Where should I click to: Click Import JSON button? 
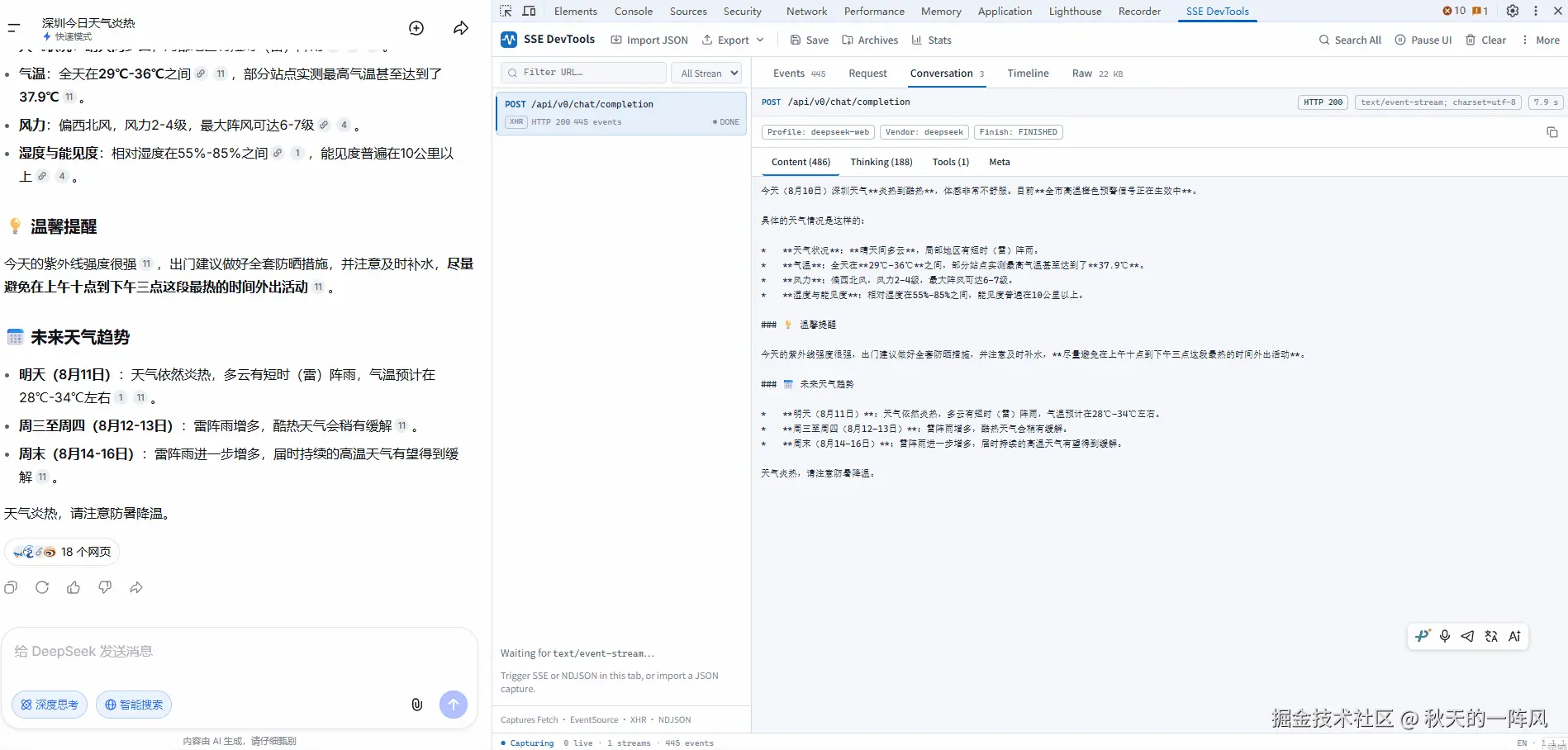[649, 40]
